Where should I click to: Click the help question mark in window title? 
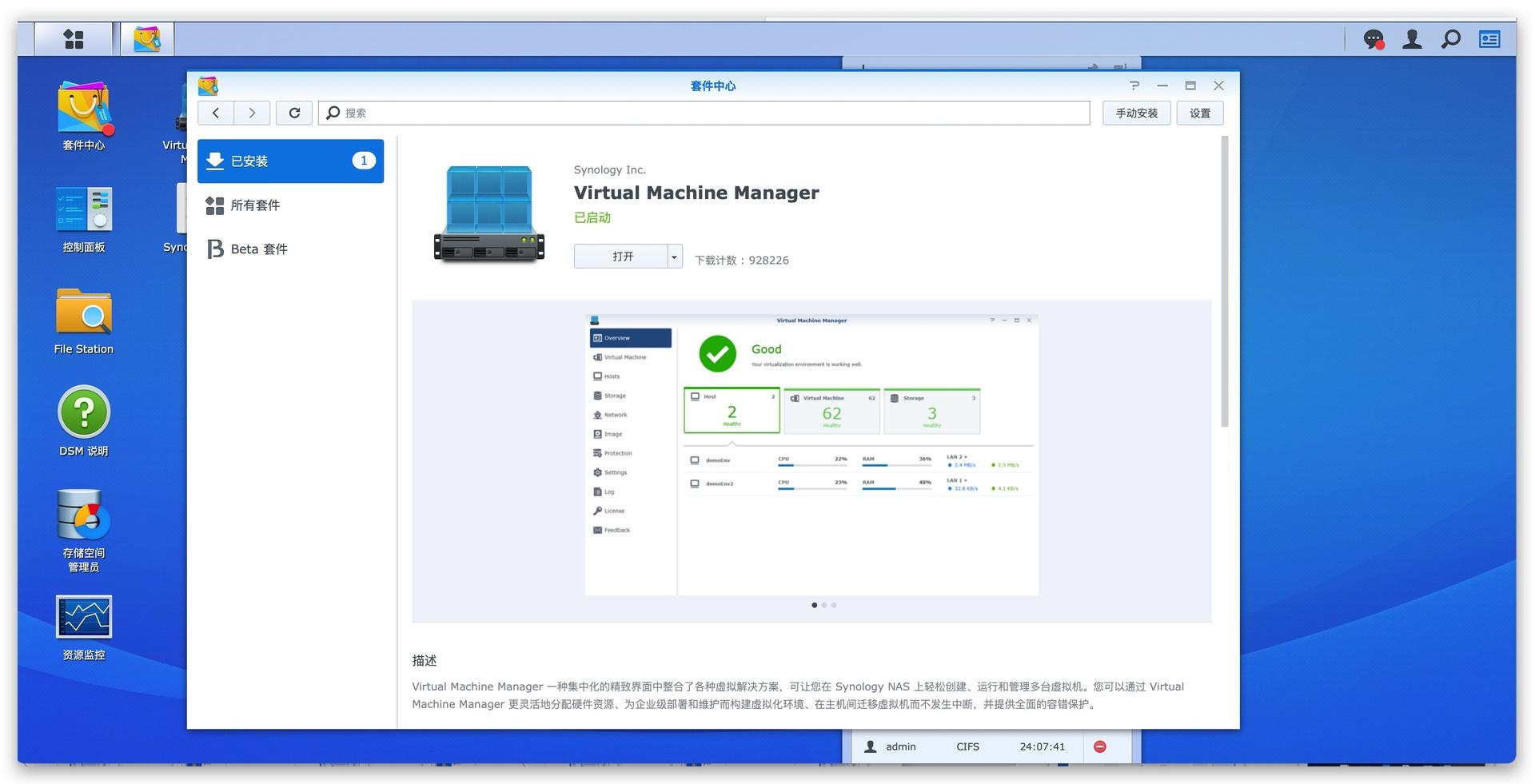[1134, 86]
